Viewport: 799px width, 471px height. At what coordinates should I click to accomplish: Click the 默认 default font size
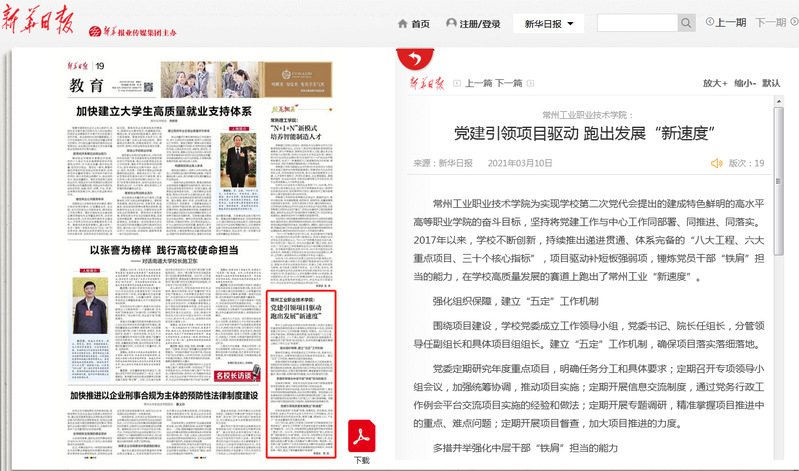click(773, 84)
